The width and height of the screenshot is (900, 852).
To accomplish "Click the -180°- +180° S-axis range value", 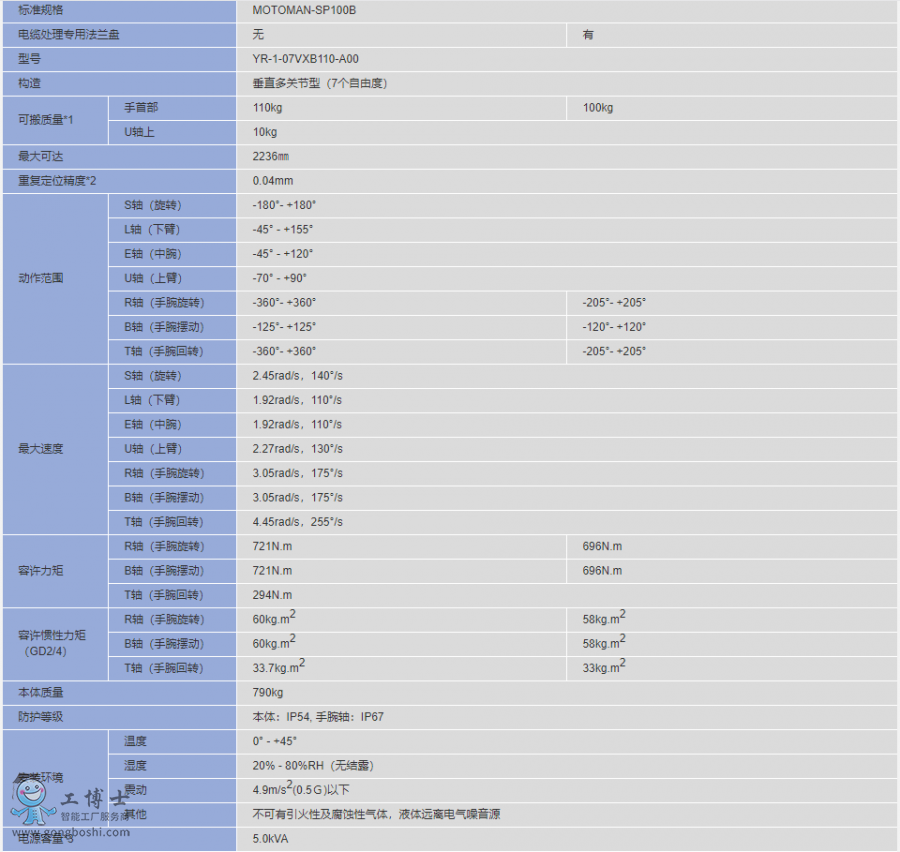I will tap(284, 205).
